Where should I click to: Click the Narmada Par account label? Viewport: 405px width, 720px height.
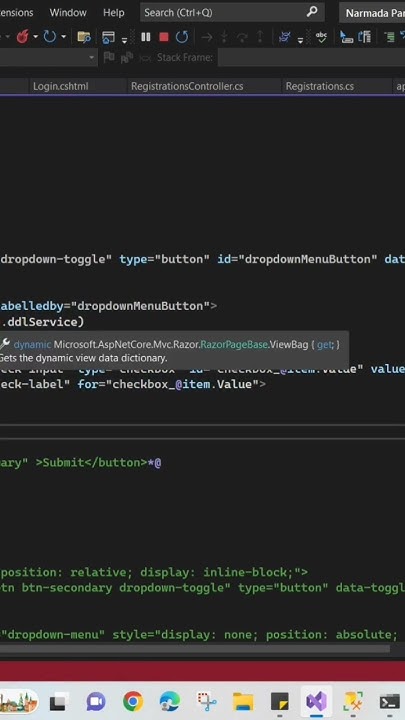pos(374,13)
